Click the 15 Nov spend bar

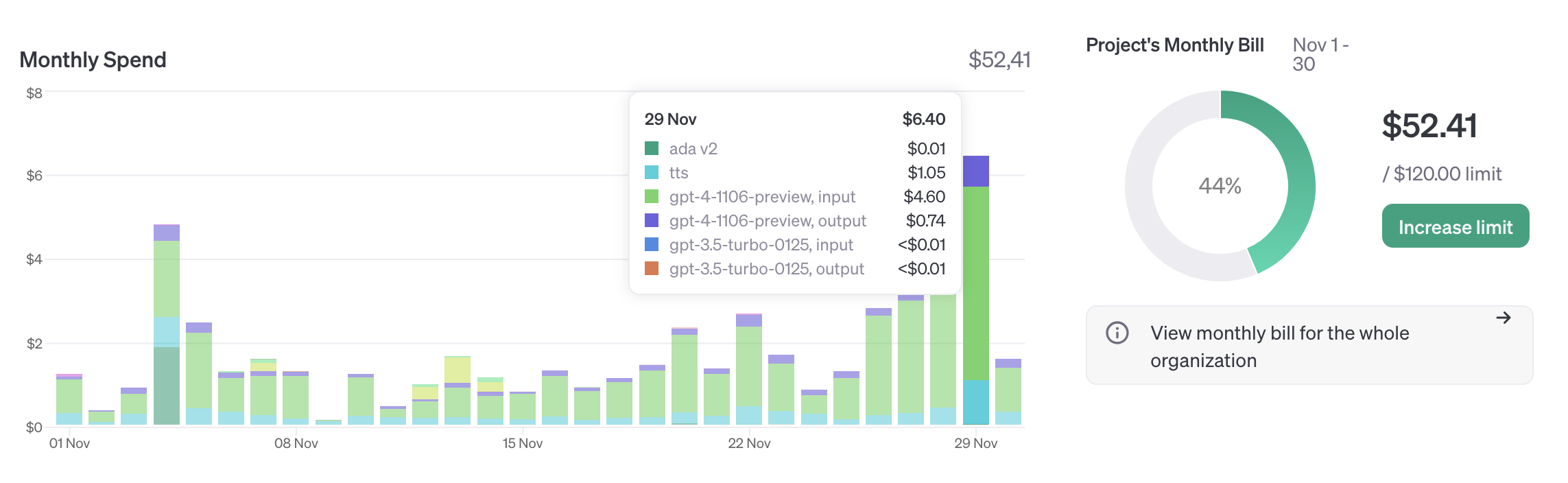(x=523, y=409)
